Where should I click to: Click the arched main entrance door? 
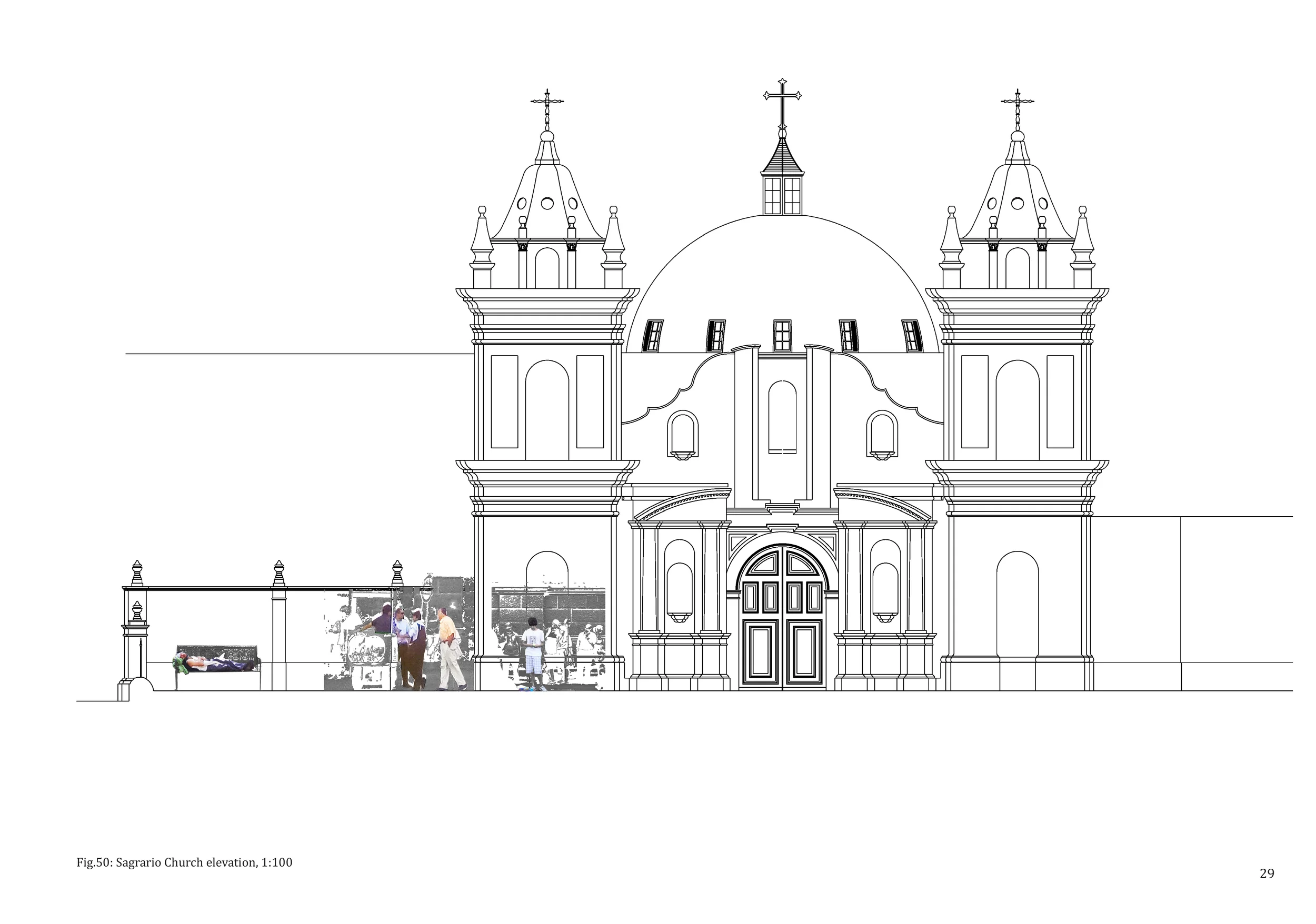click(782, 618)
